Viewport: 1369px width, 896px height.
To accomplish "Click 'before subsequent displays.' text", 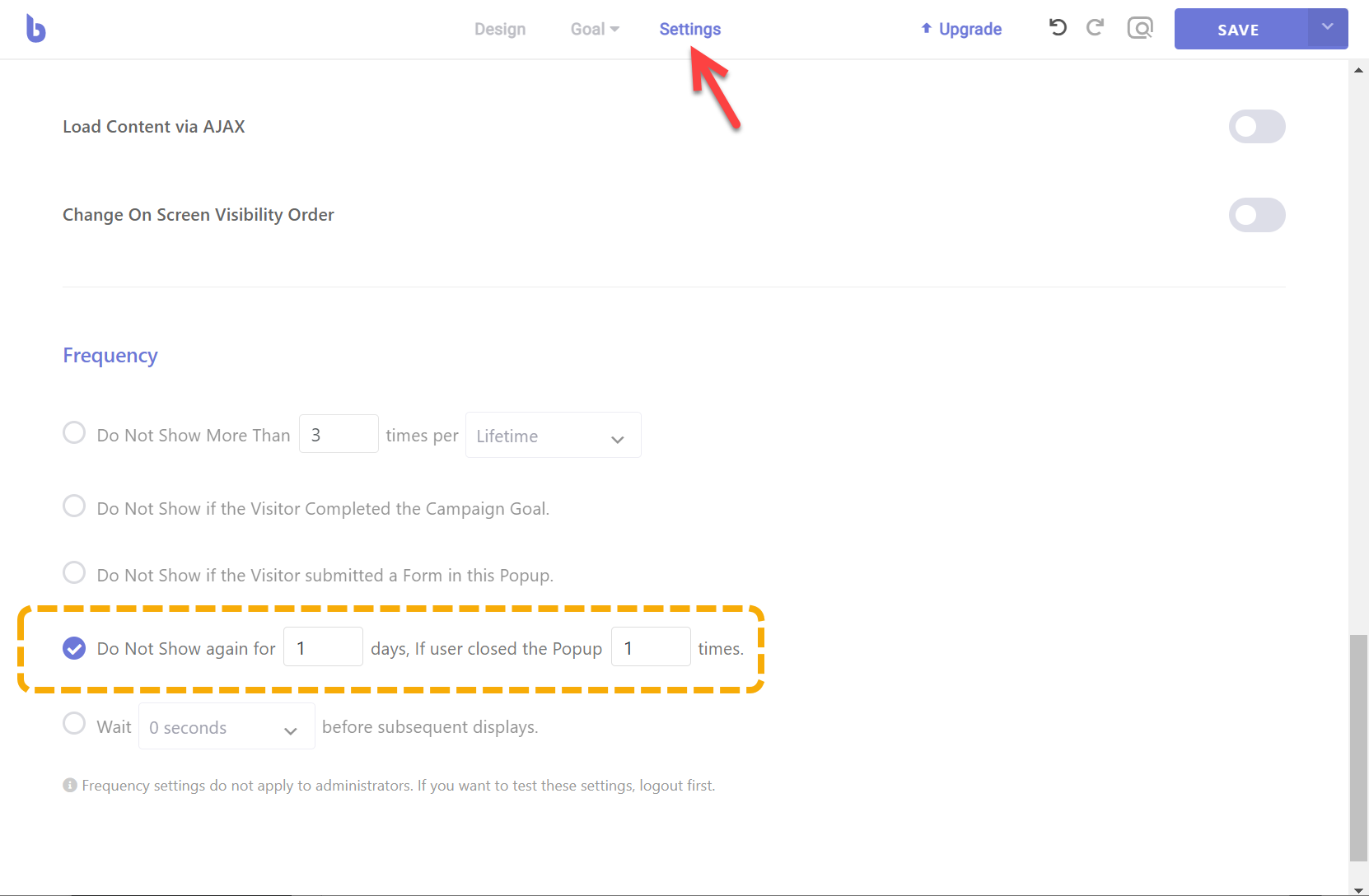I will tap(430, 727).
